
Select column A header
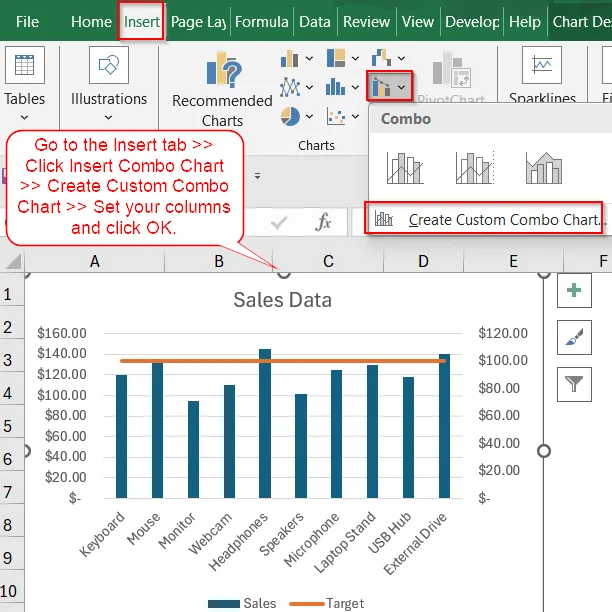(94, 261)
